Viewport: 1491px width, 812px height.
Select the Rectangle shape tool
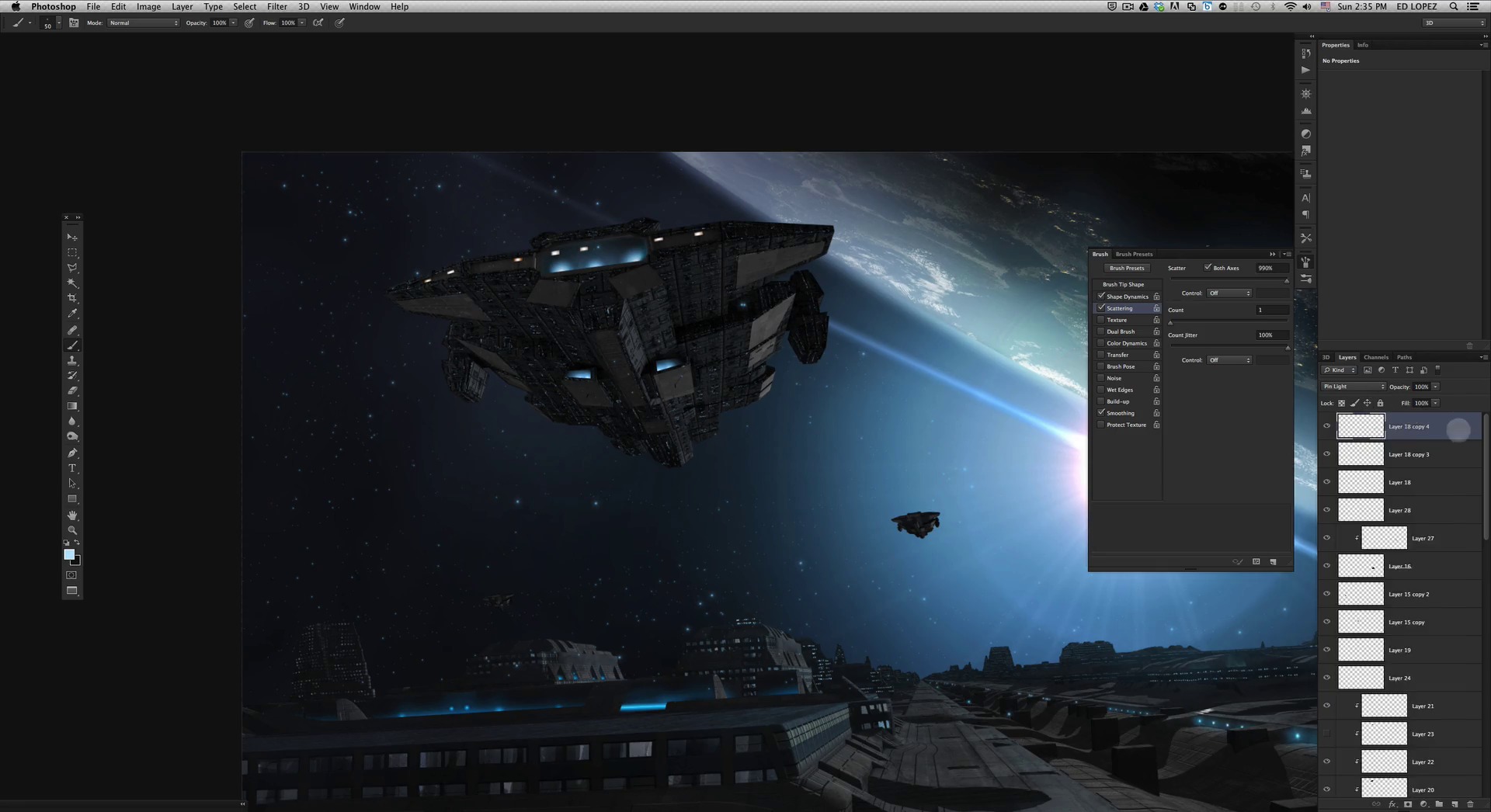pos(72,499)
